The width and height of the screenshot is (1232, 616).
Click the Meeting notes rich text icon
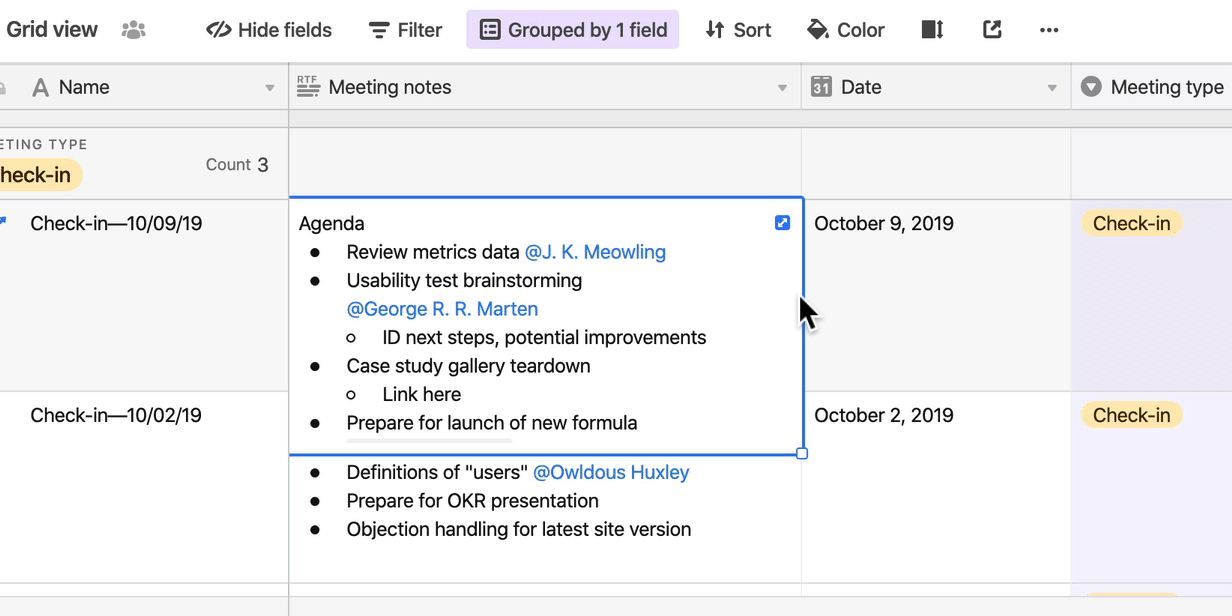(308, 87)
